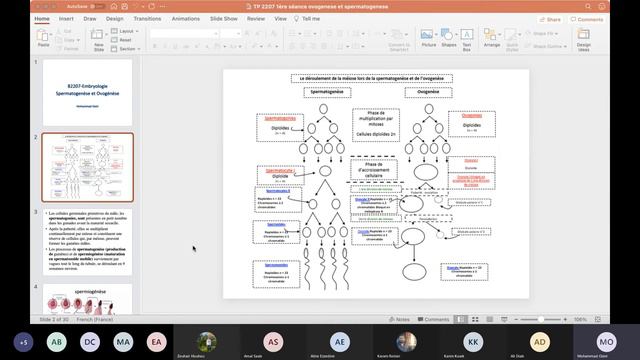
Task: Switch to Normal view in status bar
Action: (460, 319)
